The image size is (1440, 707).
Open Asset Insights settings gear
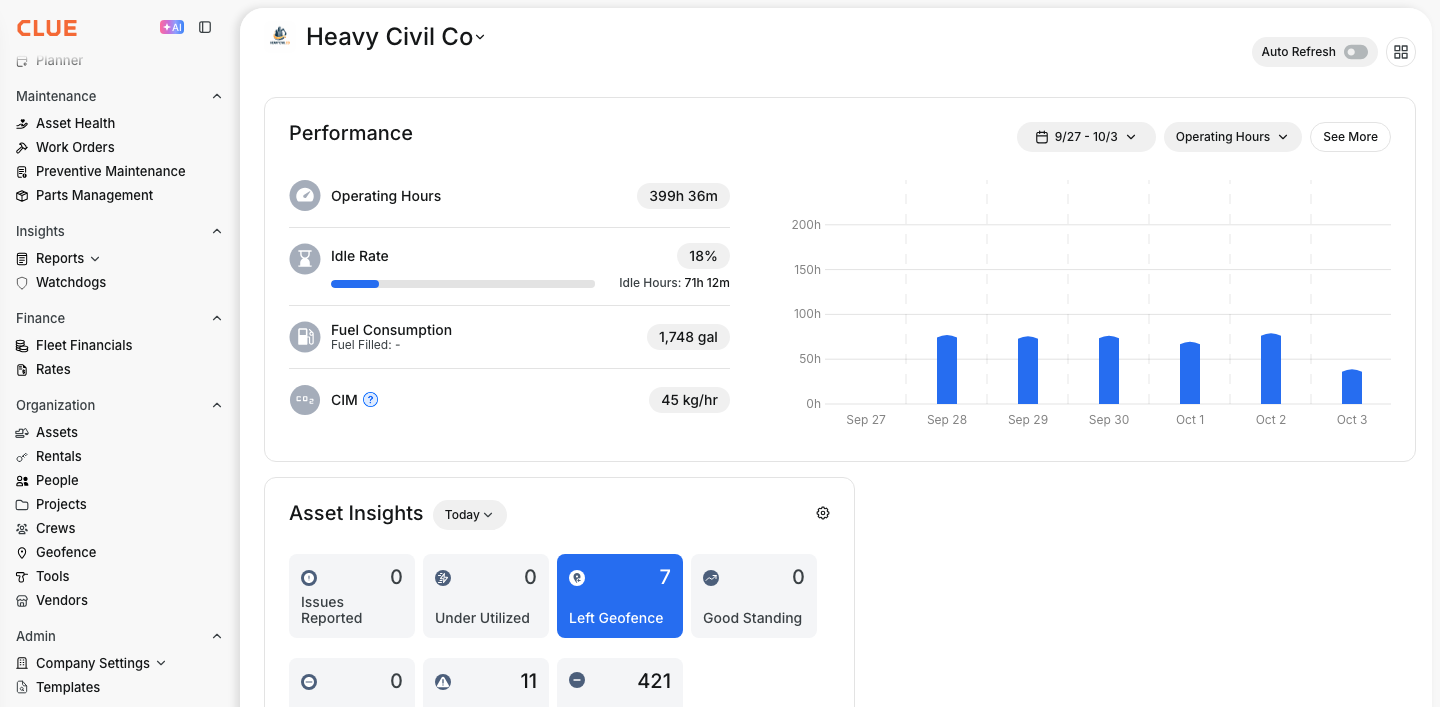pos(823,513)
